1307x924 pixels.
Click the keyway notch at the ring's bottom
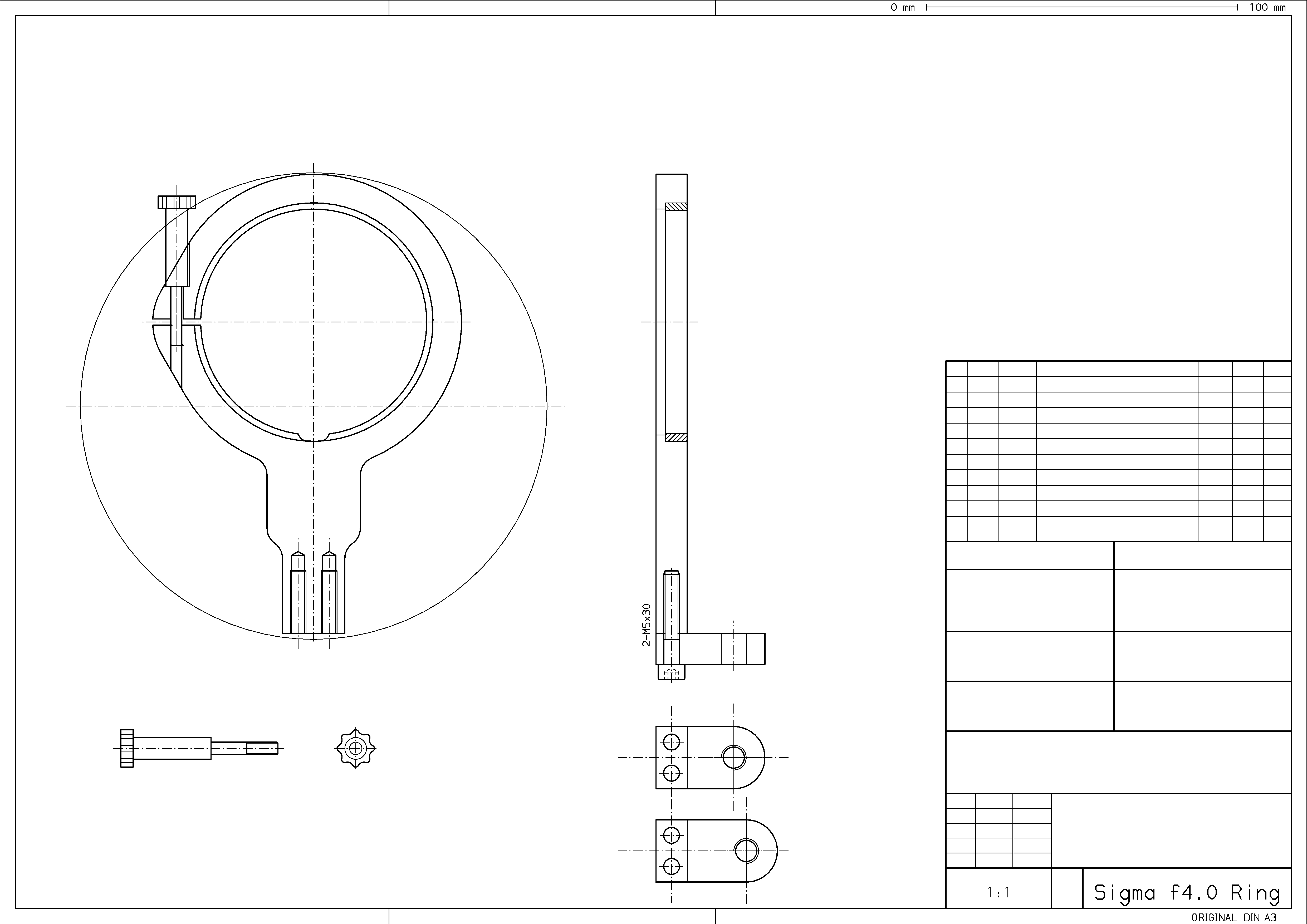[314, 436]
